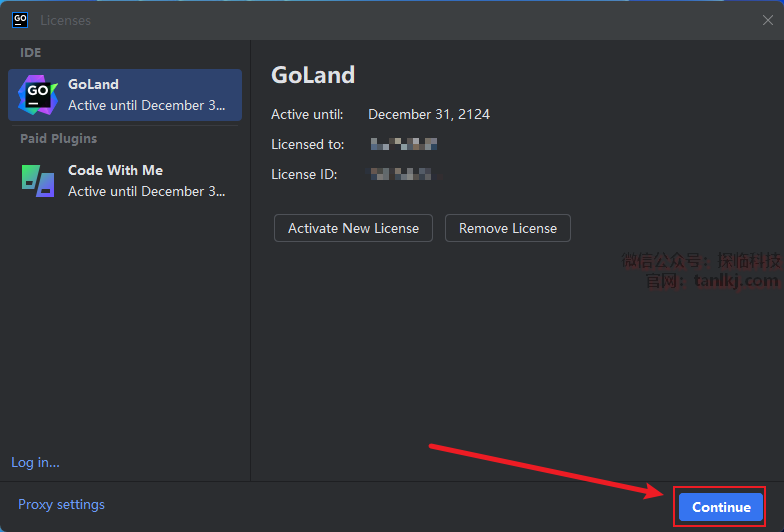
Task: Click the Remove License button
Action: coord(508,228)
